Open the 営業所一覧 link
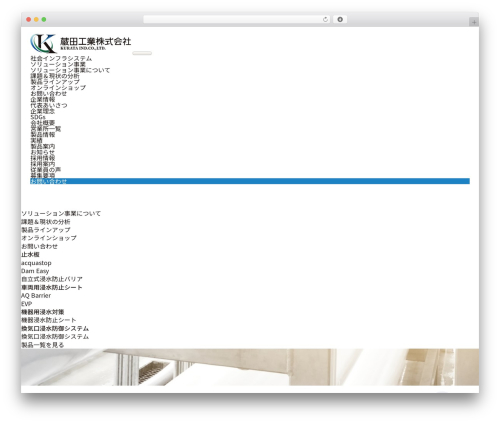This screenshot has height=423, width=500. click(46, 129)
